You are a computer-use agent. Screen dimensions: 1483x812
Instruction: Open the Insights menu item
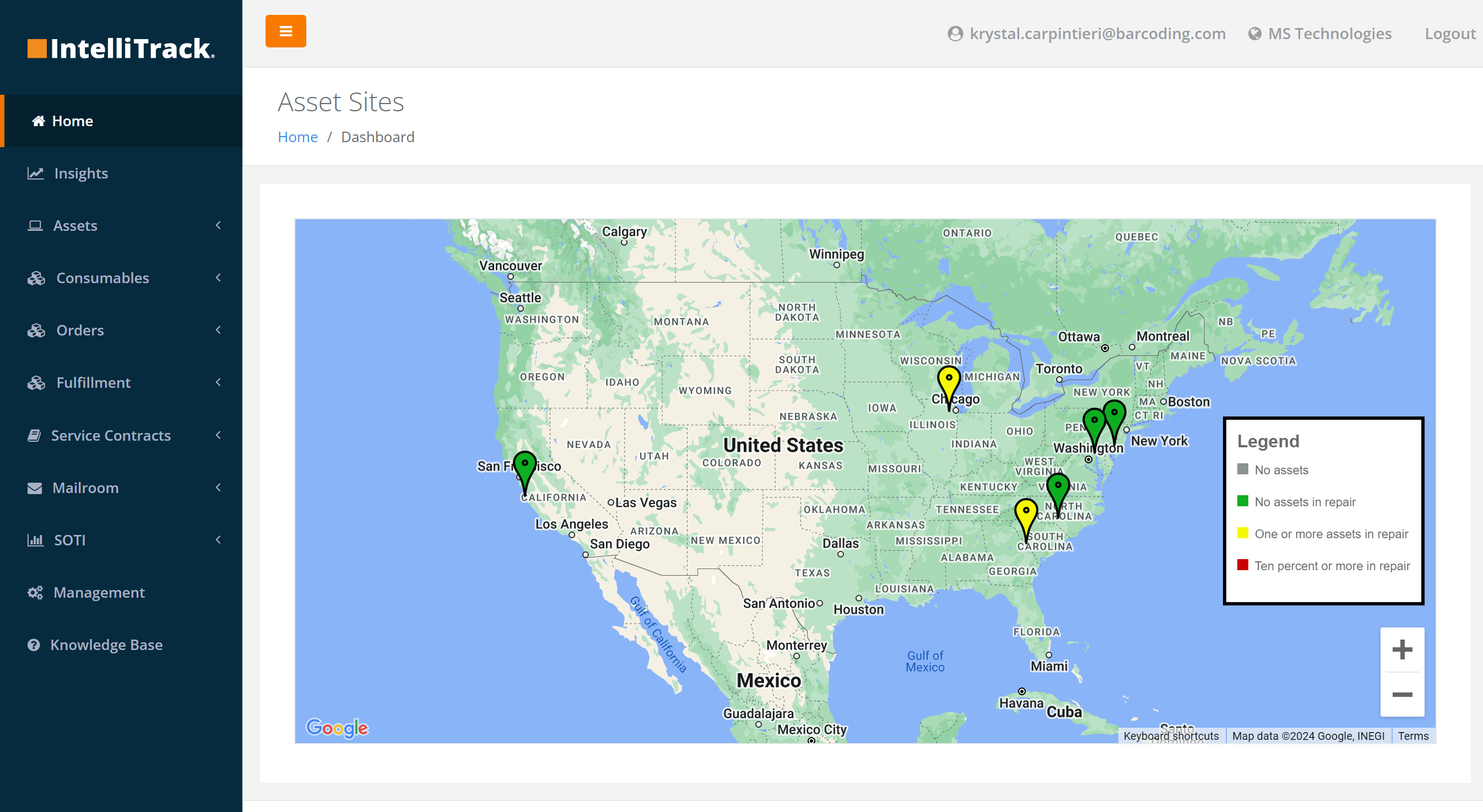click(x=80, y=174)
